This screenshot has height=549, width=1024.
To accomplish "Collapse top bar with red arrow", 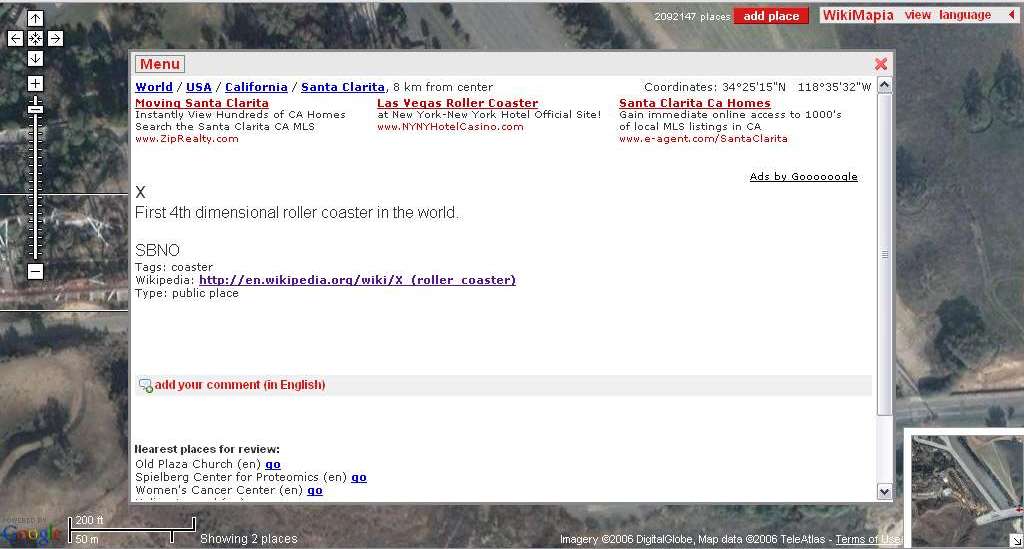I will (x=1012, y=15).
